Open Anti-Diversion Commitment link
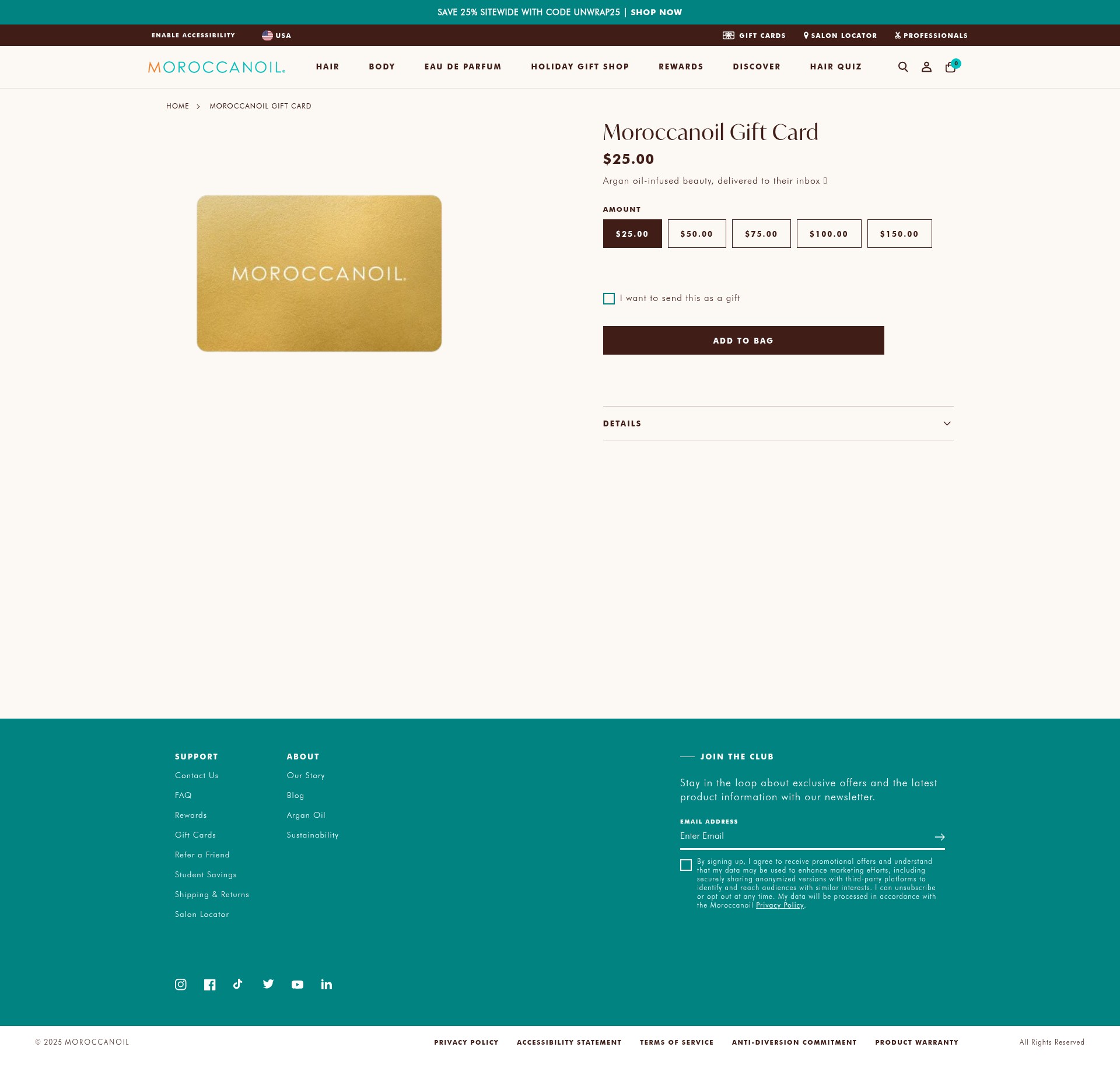The height and width of the screenshot is (1089, 1120). [794, 1042]
